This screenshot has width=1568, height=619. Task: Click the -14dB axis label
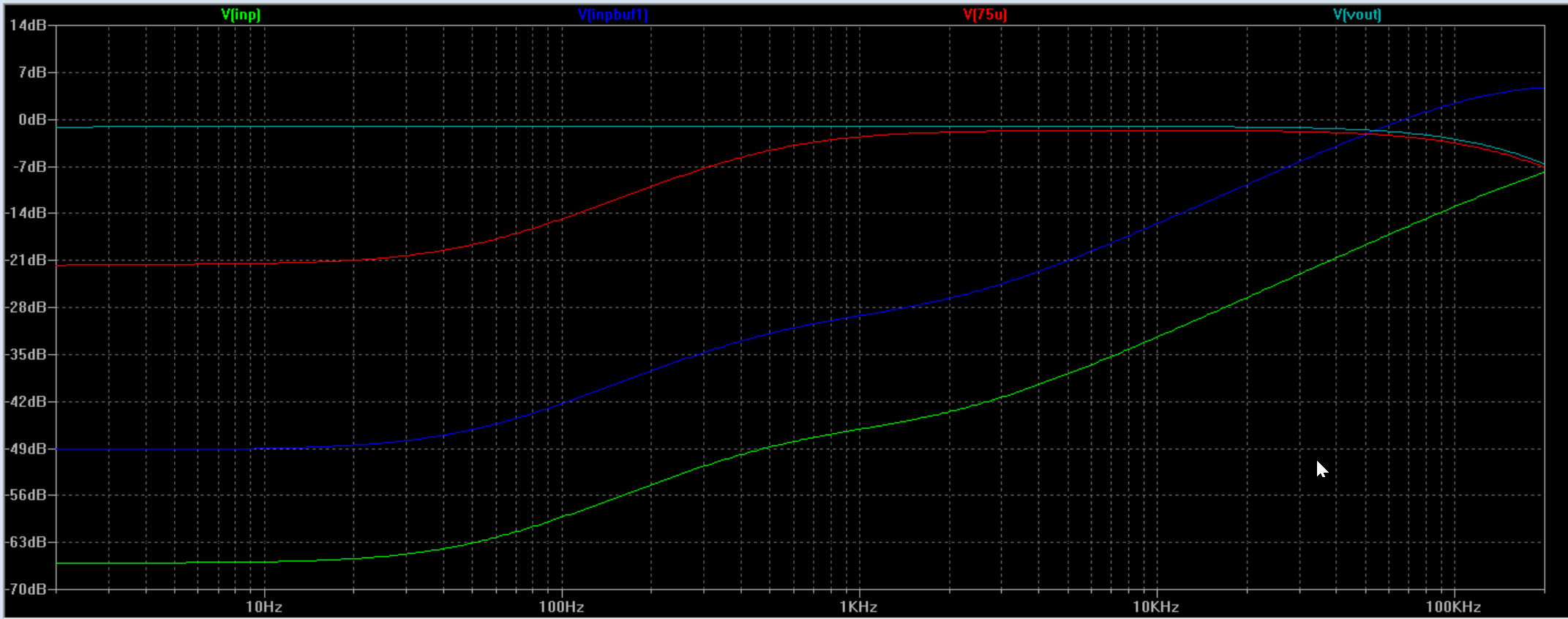click(x=26, y=213)
